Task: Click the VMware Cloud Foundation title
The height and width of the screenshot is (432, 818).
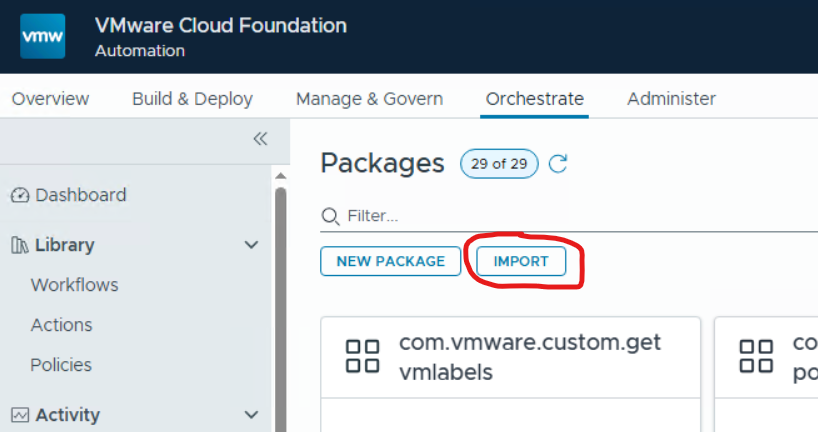Action: (221, 26)
